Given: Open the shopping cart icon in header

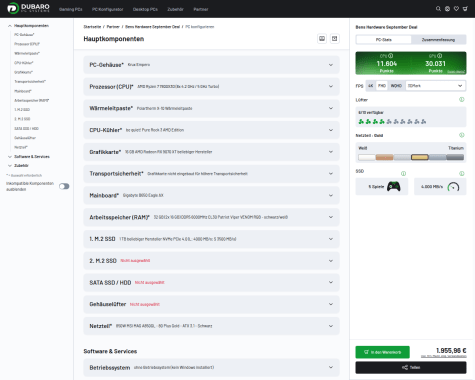Looking at the screenshot, I should pos(465,9).
